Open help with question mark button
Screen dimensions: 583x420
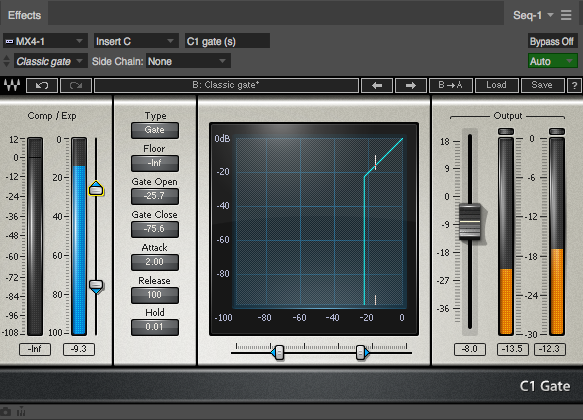(x=574, y=85)
